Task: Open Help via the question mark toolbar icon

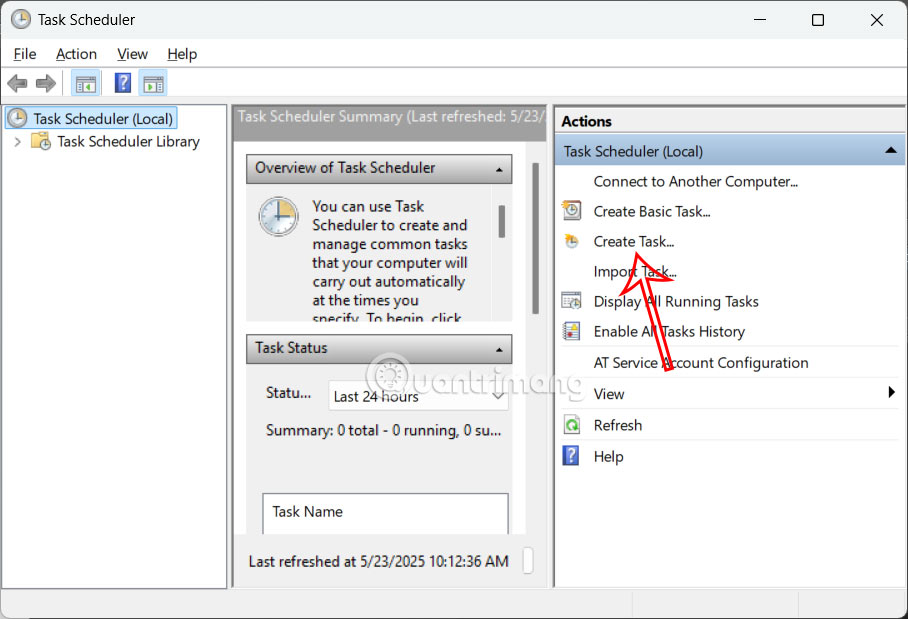Action: pos(122,83)
